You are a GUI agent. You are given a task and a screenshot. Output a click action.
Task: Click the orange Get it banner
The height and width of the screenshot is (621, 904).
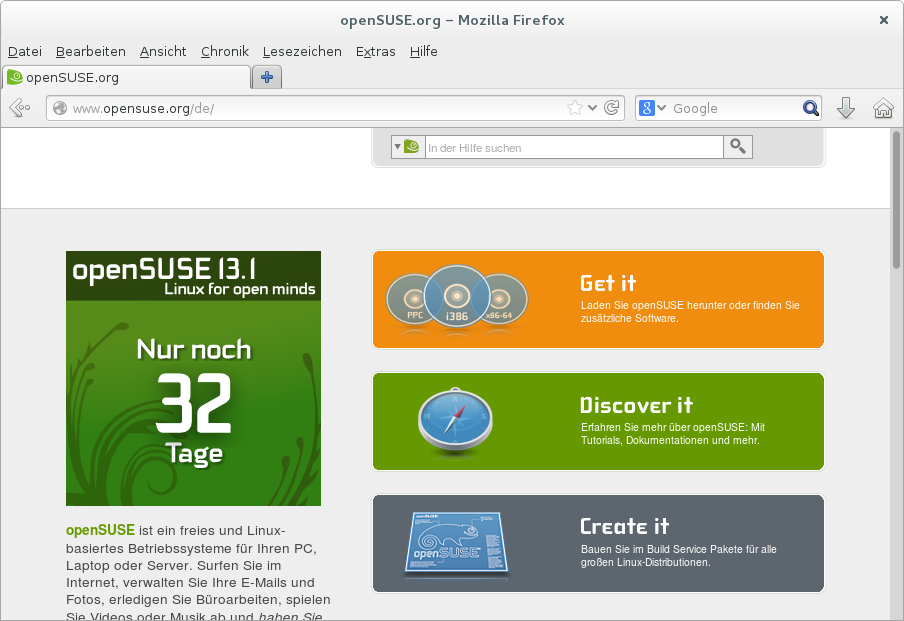598,300
